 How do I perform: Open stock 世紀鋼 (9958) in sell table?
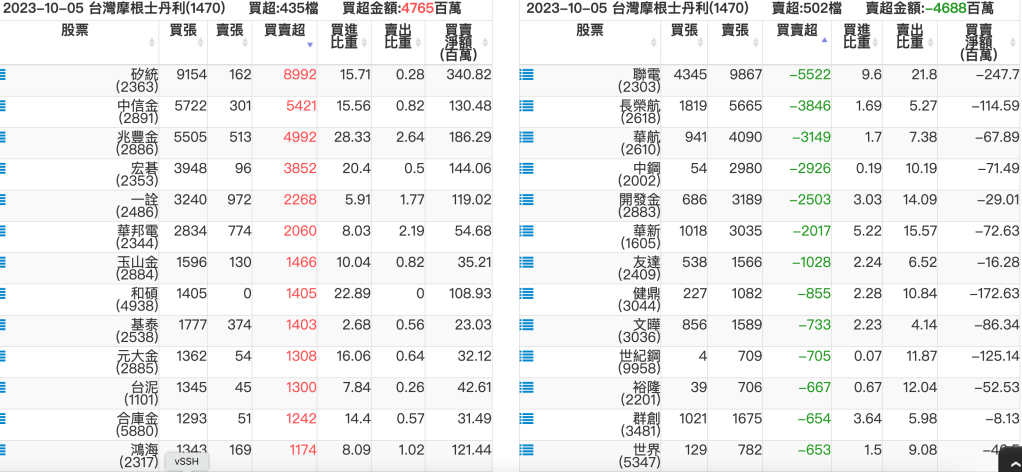click(640, 356)
